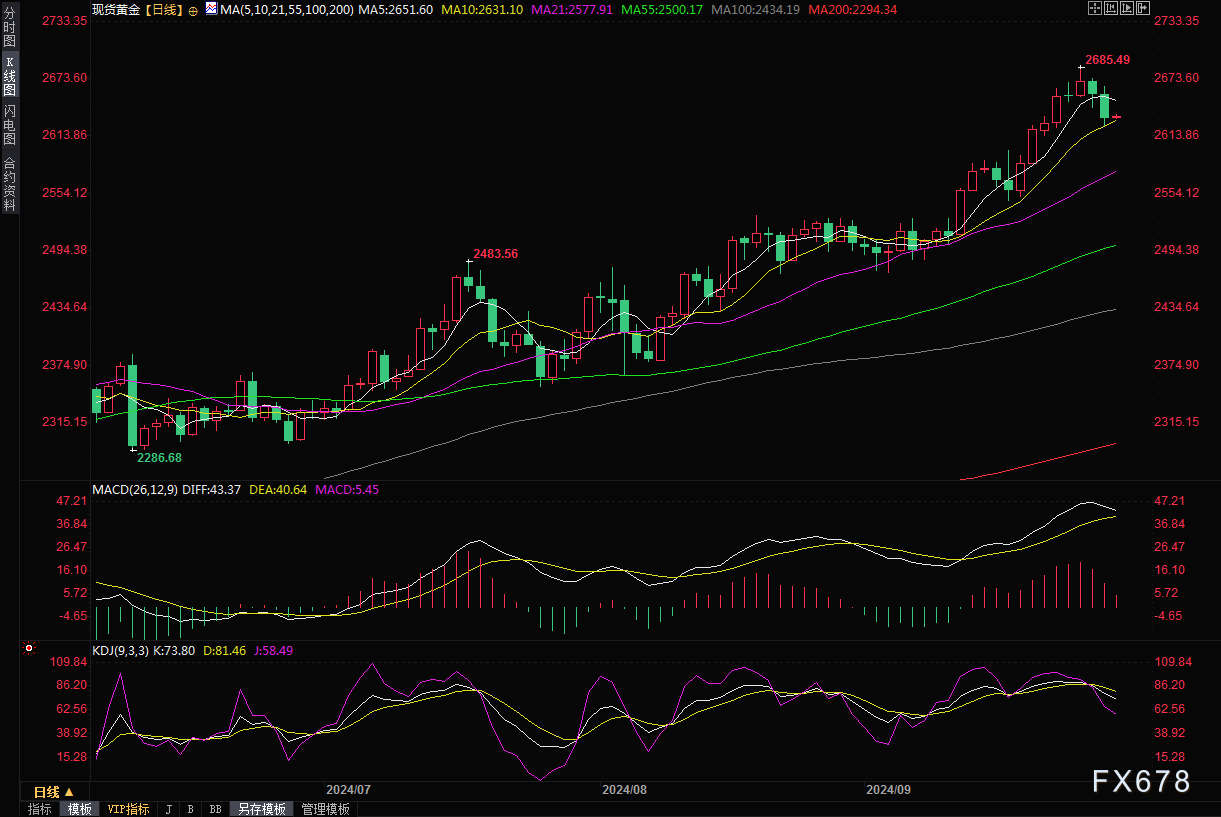Toggle the B indicator button
The width and height of the screenshot is (1221, 817).
190,809
